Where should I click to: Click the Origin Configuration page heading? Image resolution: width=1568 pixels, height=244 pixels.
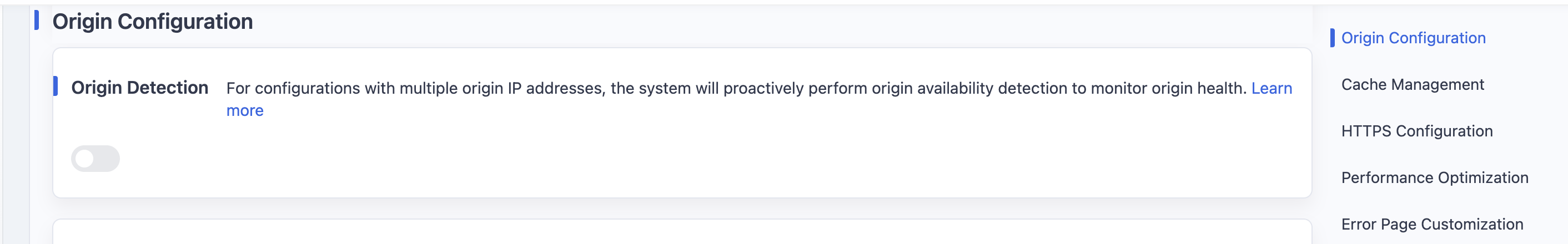[152, 21]
